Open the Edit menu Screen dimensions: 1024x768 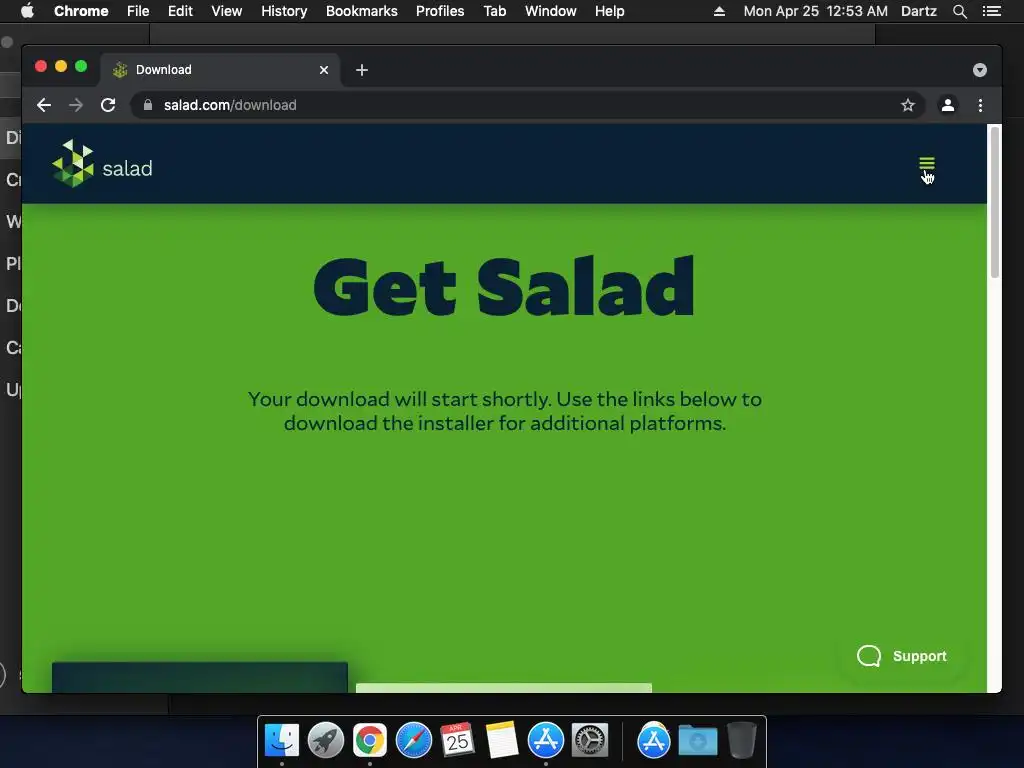[180, 11]
